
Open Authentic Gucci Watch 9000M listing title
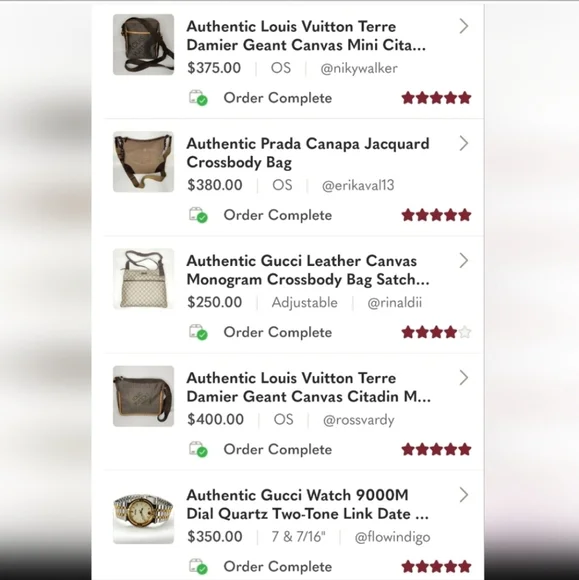tap(307, 504)
